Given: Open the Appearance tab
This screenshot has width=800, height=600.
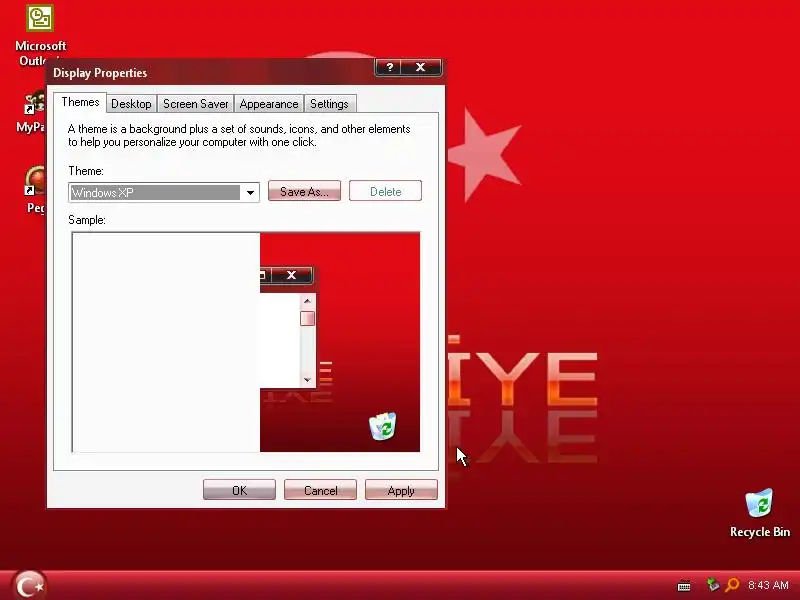Looking at the screenshot, I should click(x=269, y=104).
